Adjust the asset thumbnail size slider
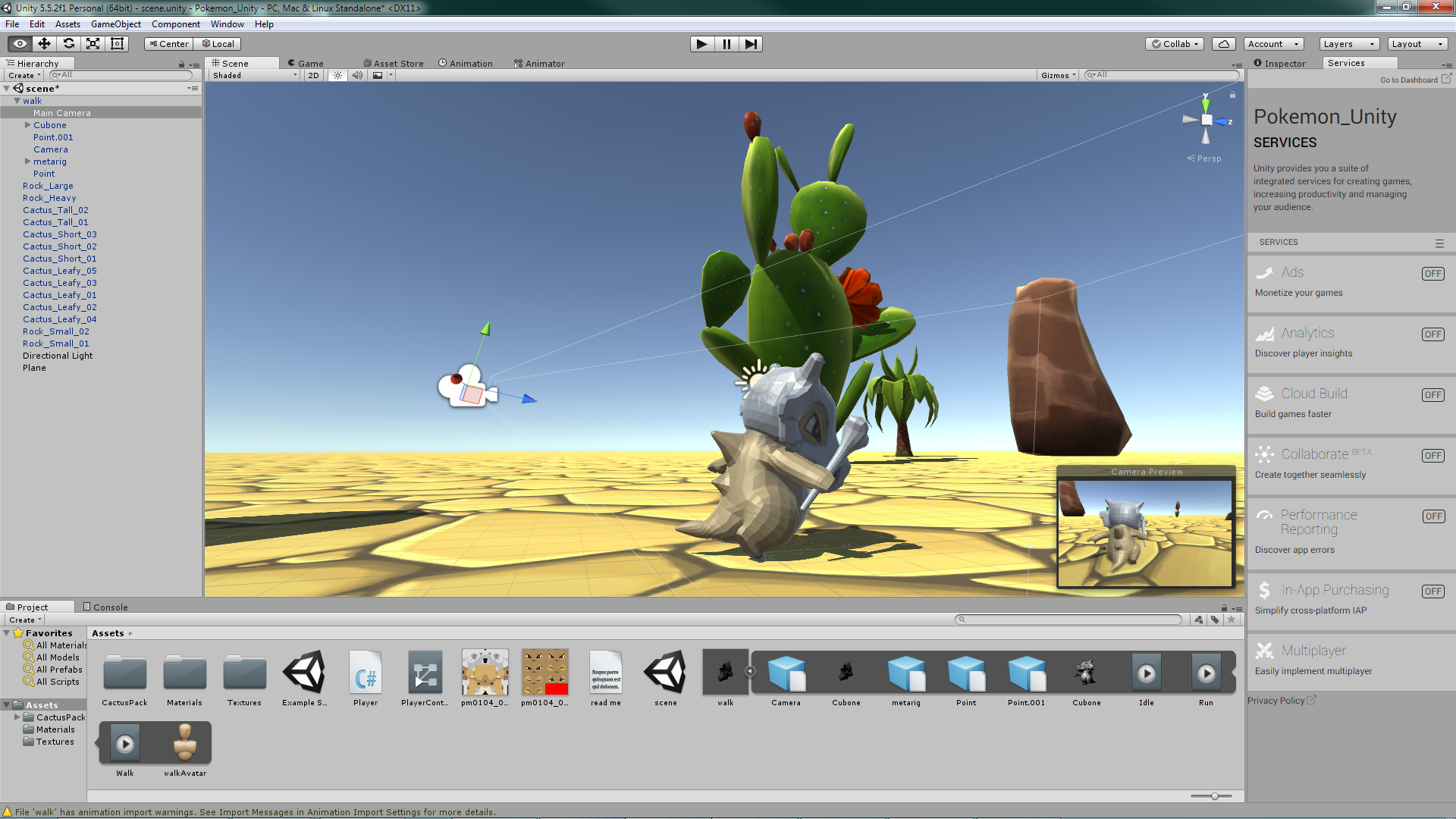The width and height of the screenshot is (1456, 819). click(x=1214, y=796)
